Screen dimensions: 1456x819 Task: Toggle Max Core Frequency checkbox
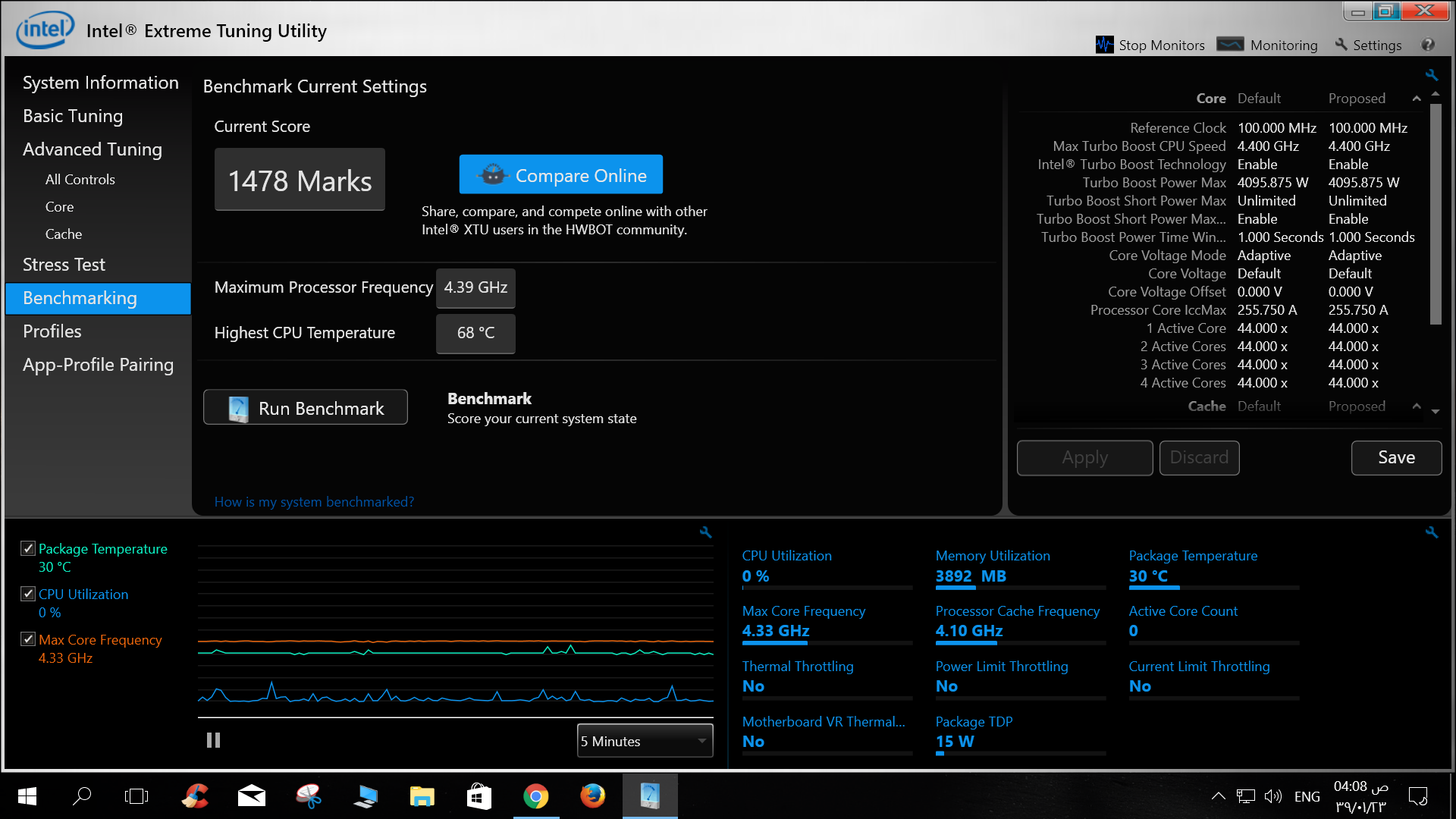[x=28, y=639]
